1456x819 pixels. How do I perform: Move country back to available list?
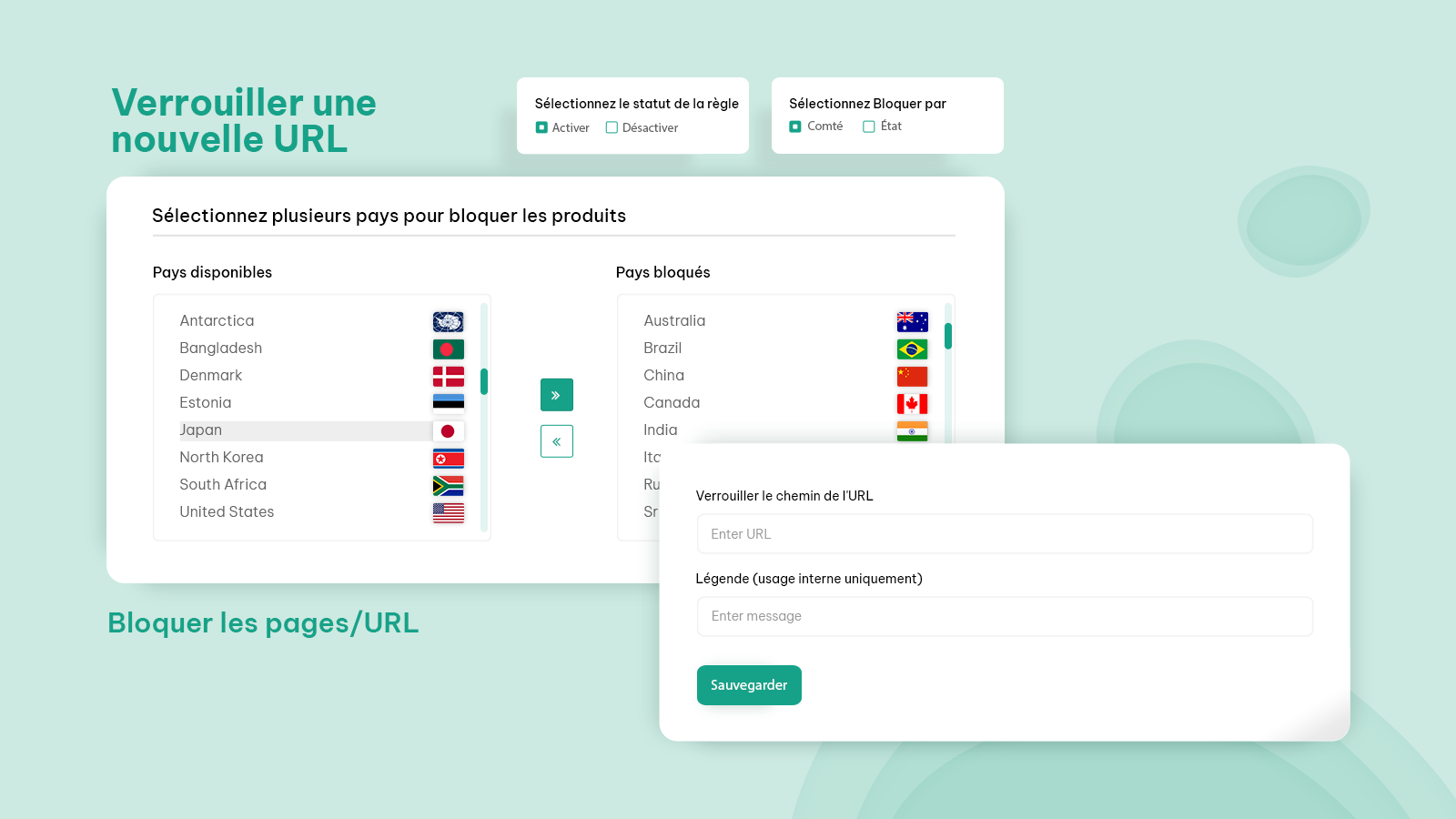(556, 441)
